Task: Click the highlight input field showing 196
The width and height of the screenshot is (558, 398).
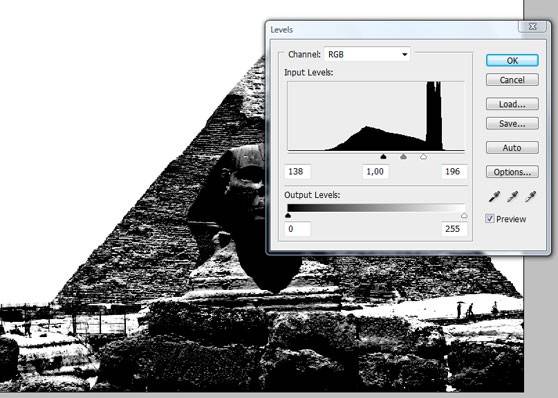Action: [x=454, y=172]
